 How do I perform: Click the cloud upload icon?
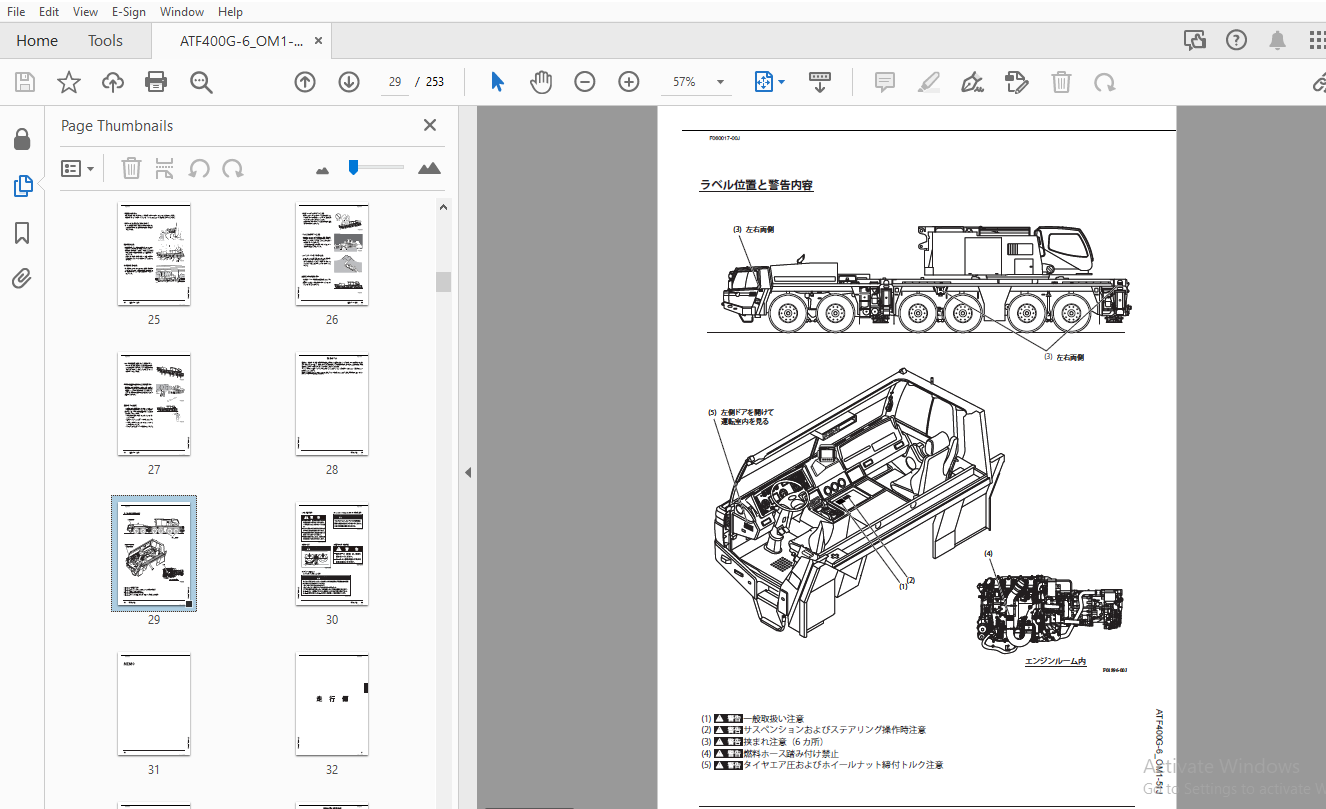pos(112,82)
